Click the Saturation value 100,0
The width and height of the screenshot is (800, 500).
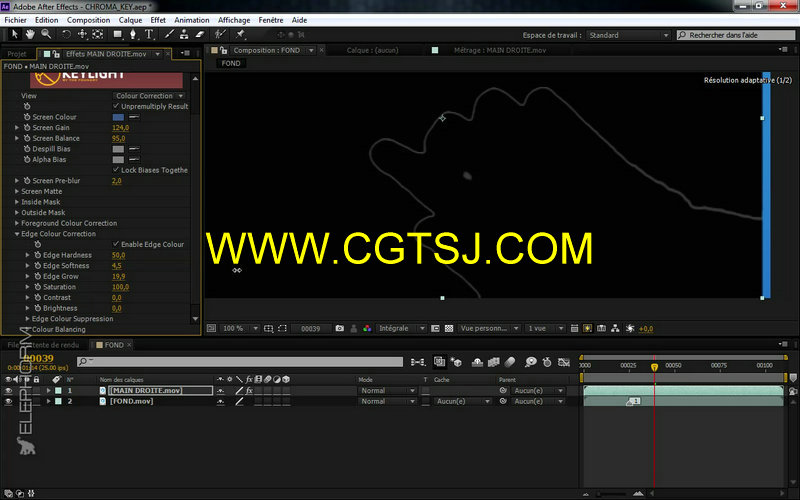tap(120, 287)
